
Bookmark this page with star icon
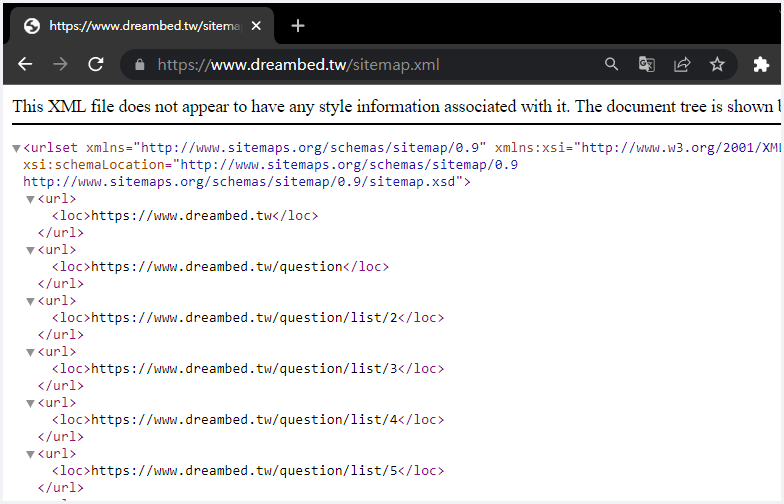pyautogui.click(x=717, y=65)
